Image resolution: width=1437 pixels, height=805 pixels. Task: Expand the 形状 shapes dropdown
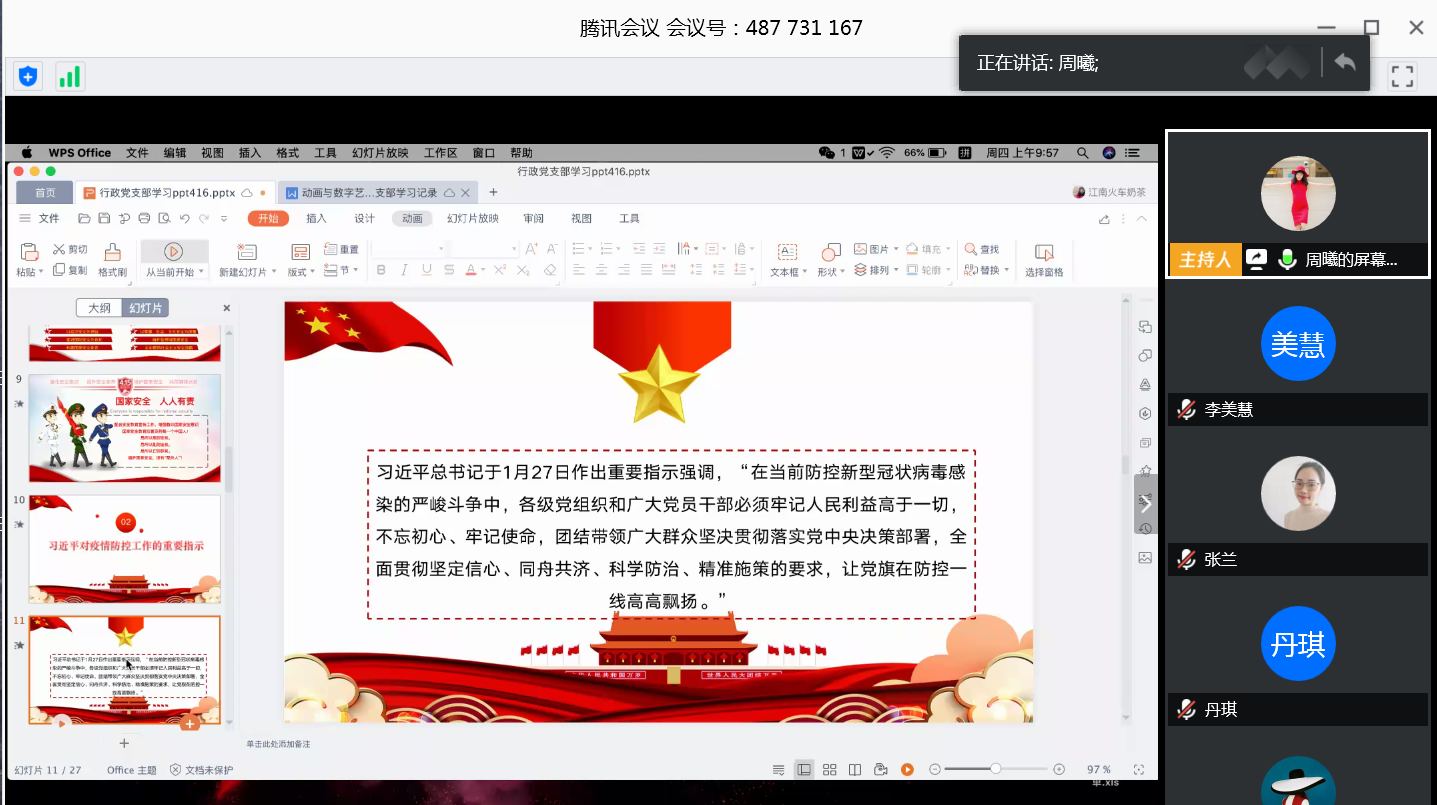pos(843,271)
